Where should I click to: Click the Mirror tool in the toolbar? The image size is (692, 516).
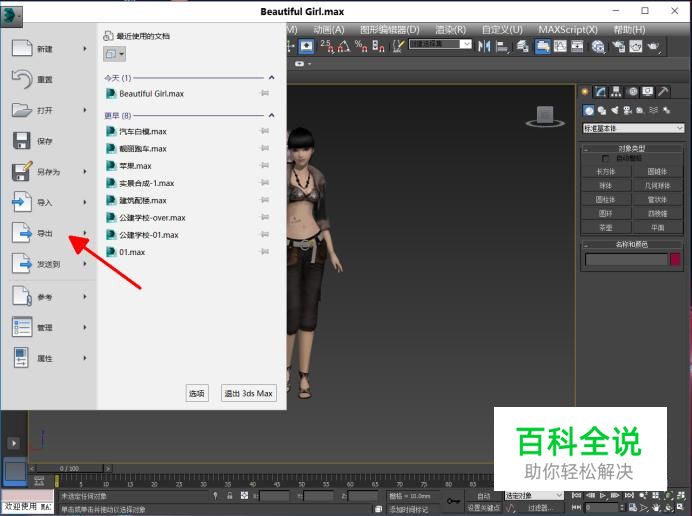click(485, 46)
